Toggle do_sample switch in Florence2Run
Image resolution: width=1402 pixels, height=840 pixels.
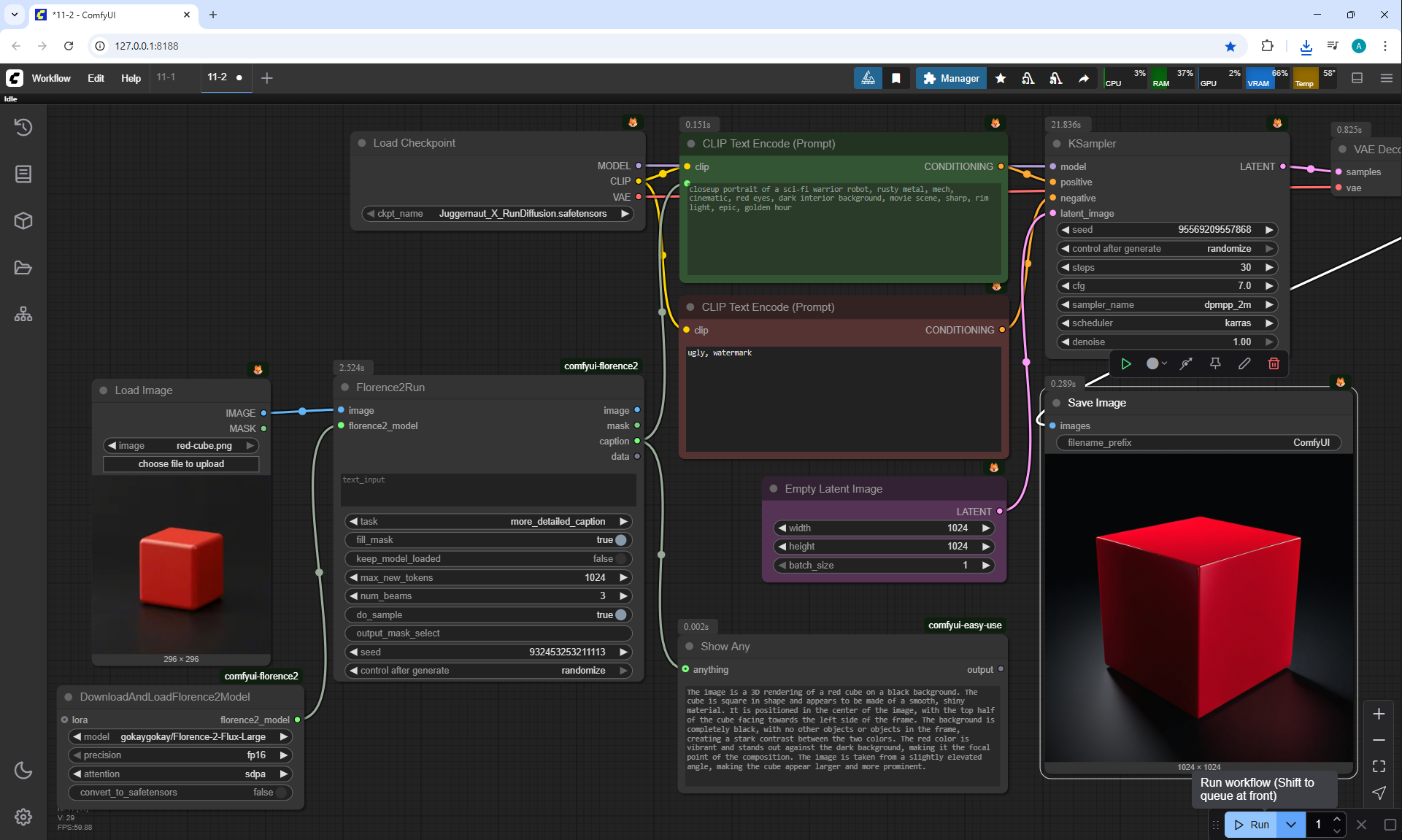(x=620, y=614)
